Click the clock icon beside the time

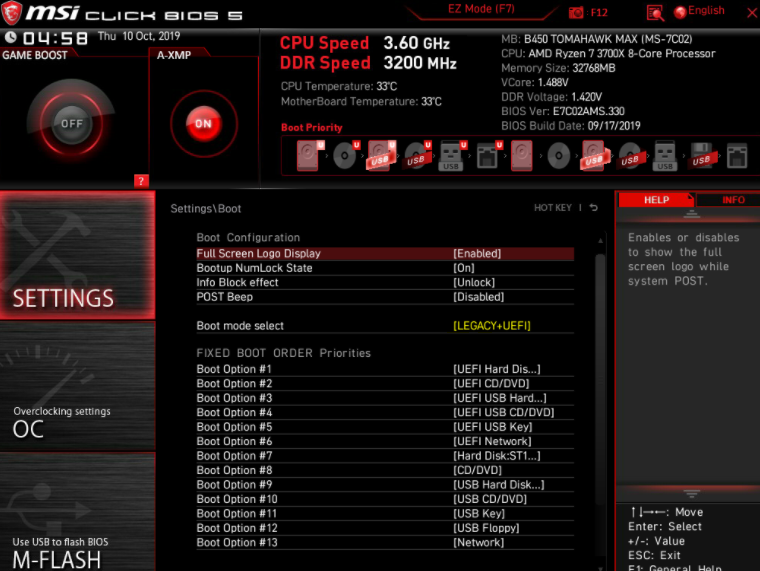(x=11, y=37)
